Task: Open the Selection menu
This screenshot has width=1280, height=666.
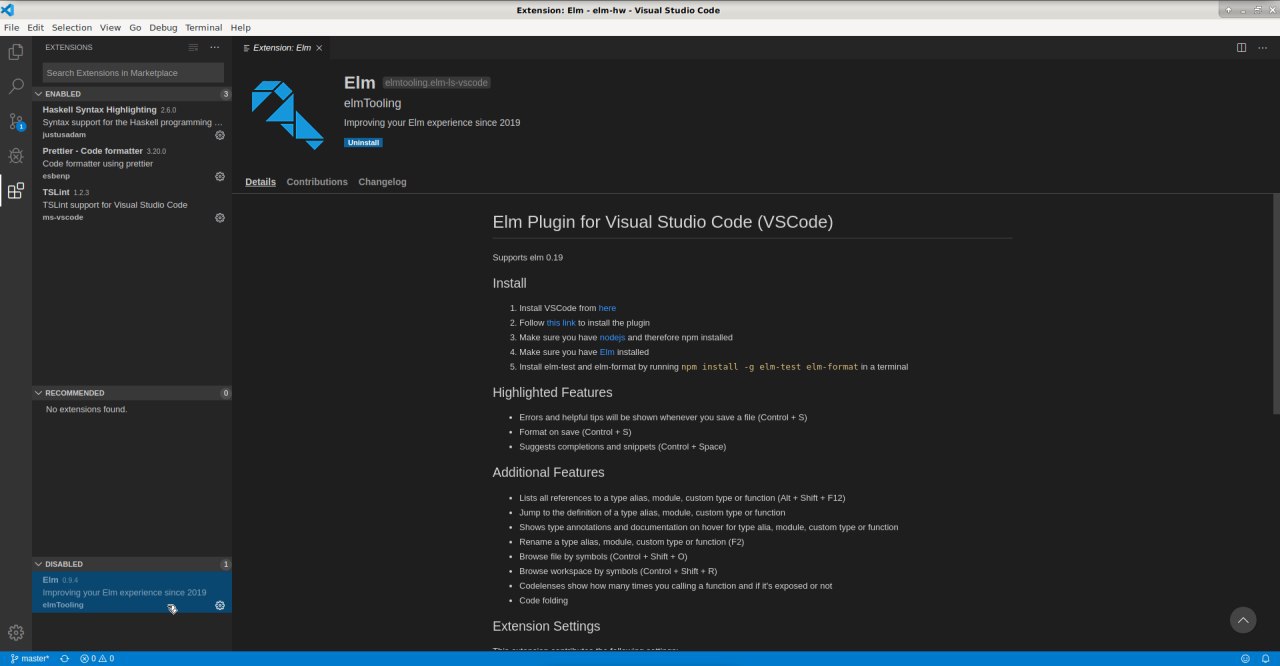Action: click(x=71, y=27)
